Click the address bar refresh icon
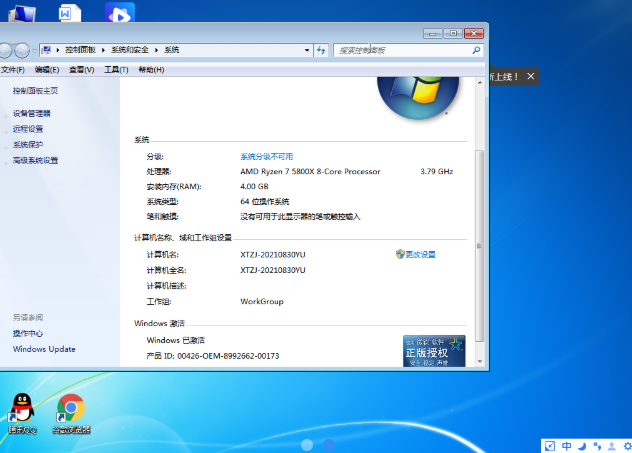The image size is (632, 453). [x=321, y=49]
